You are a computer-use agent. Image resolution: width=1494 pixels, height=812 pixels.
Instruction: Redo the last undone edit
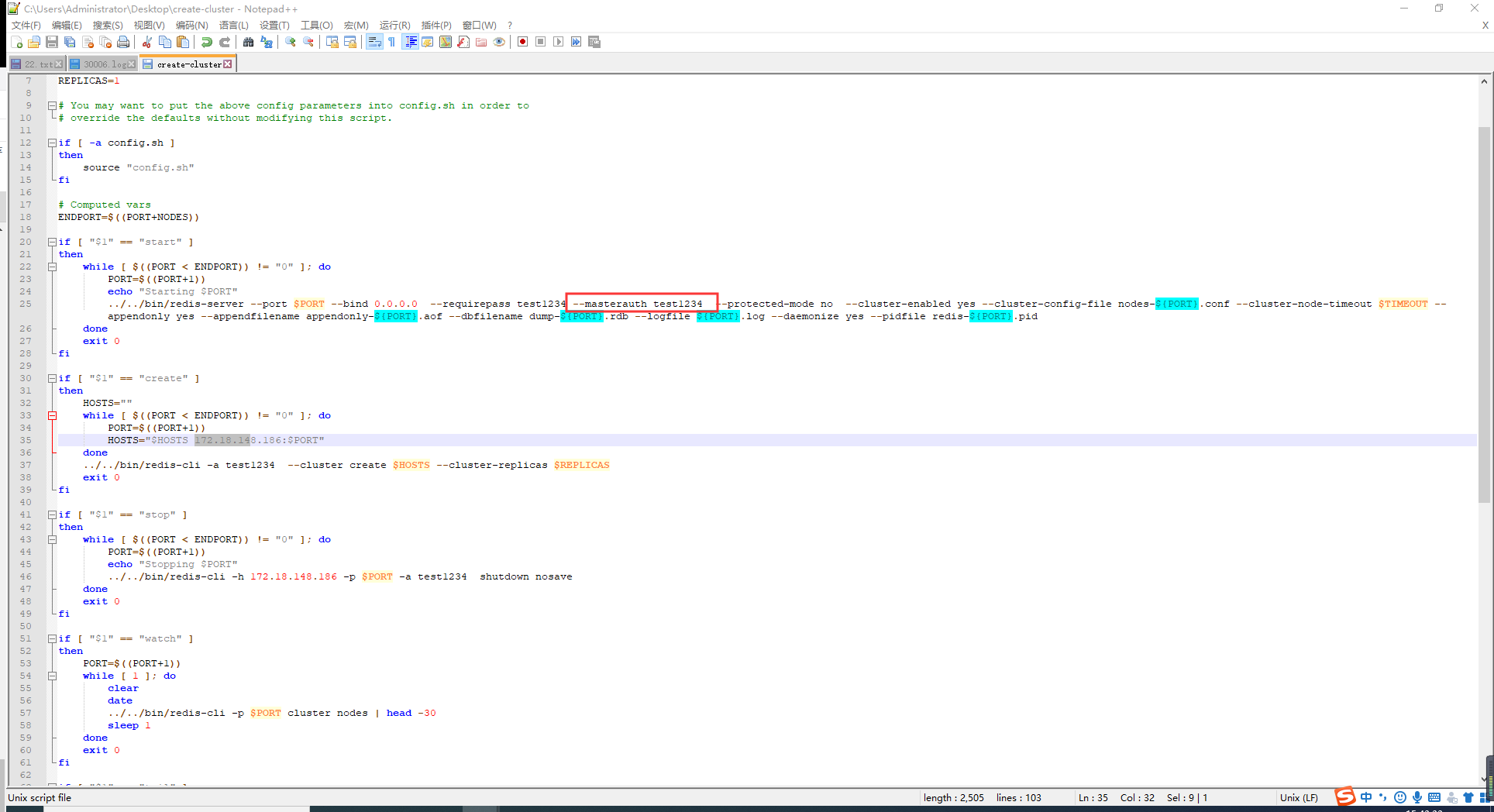[x=225, y=42]
